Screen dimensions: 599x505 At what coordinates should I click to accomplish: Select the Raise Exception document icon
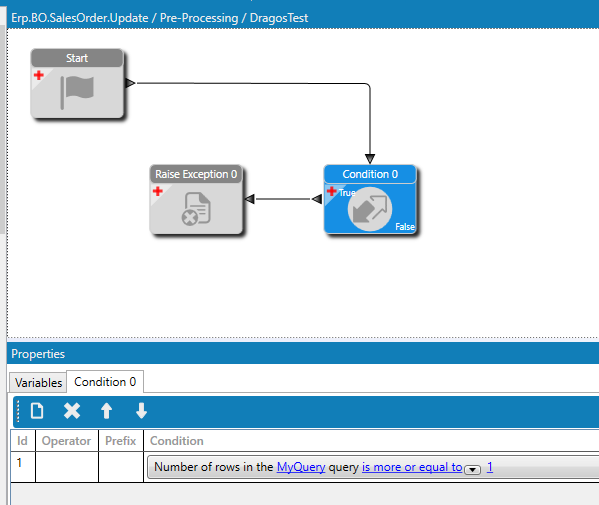pyautogui.click(x=196, y=209)
